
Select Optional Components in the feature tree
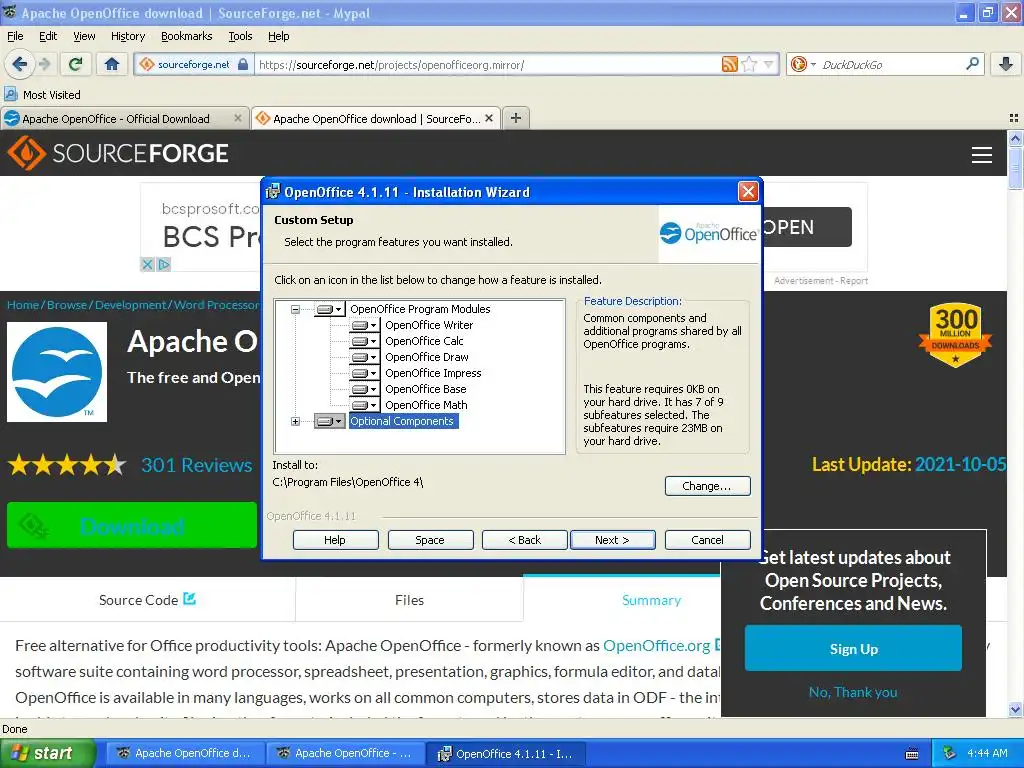point(402,421)
